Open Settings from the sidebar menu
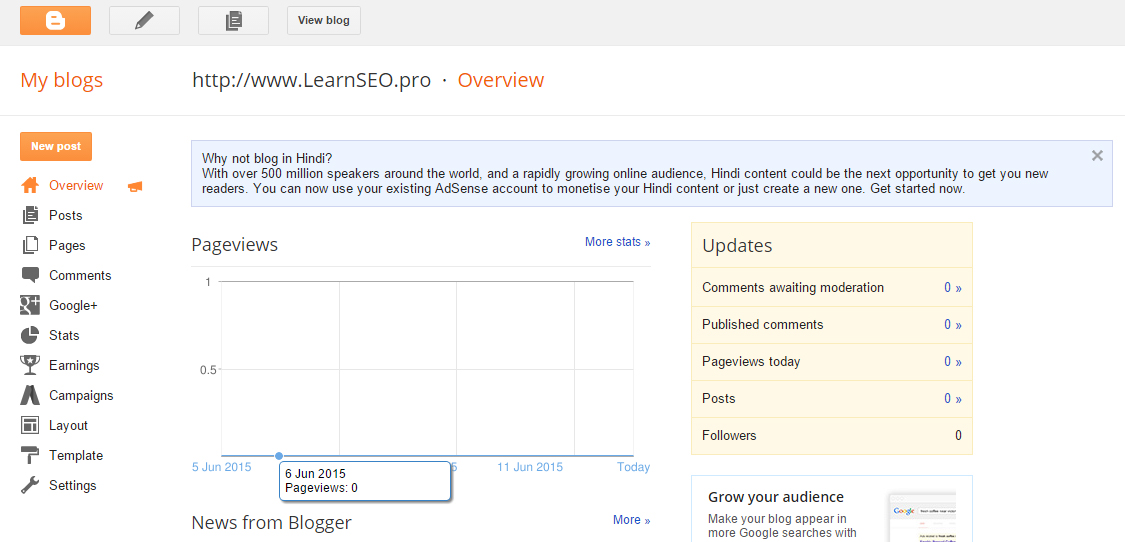 pyautogui.click(x=72, y=486)
